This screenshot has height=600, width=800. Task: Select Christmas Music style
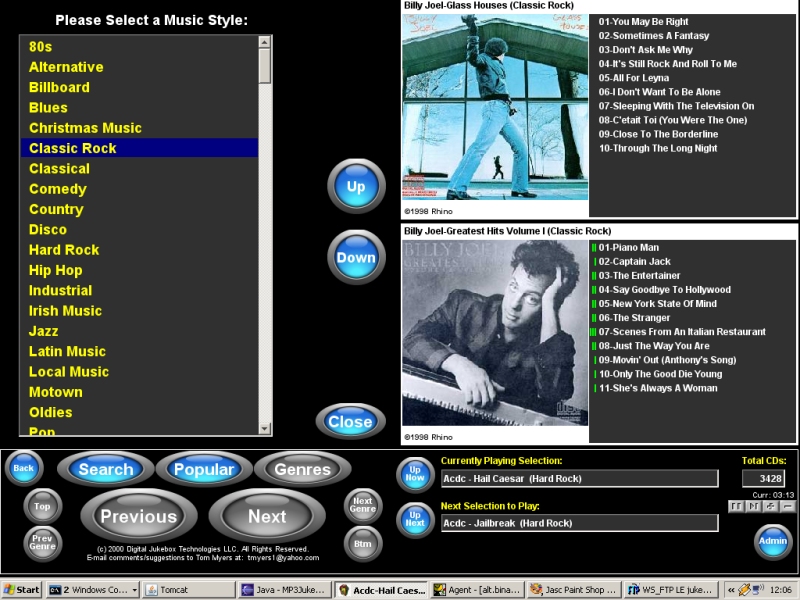139,128
